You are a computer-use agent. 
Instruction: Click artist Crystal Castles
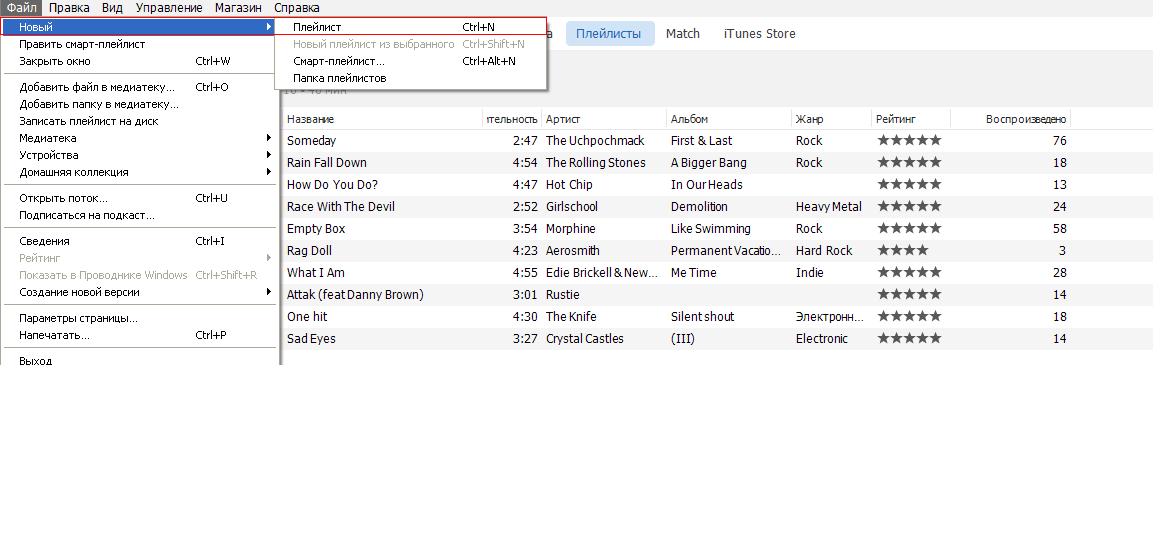click(585, 339)
